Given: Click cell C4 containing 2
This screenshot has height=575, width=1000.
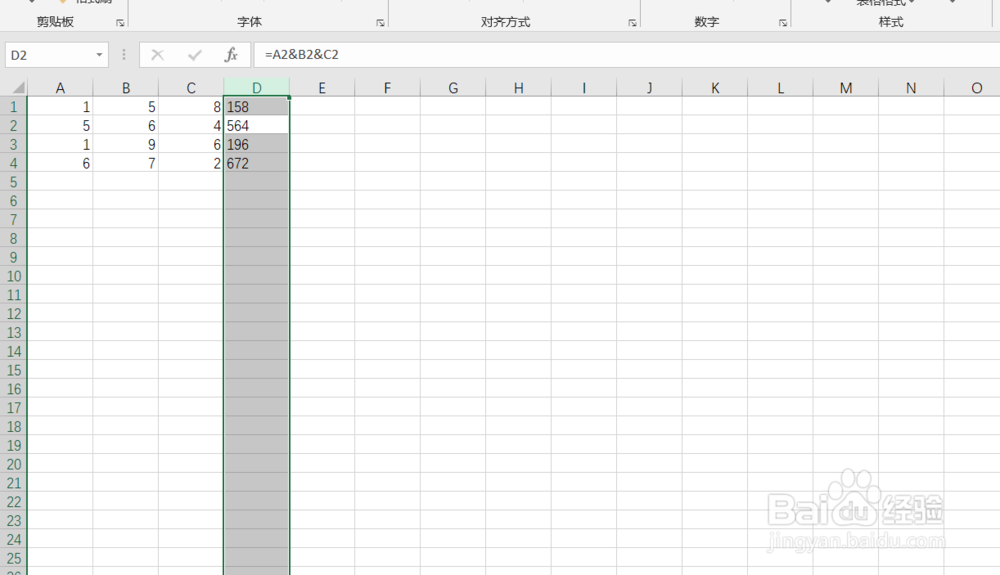Looking at the screenshot, I should point(191,163).
